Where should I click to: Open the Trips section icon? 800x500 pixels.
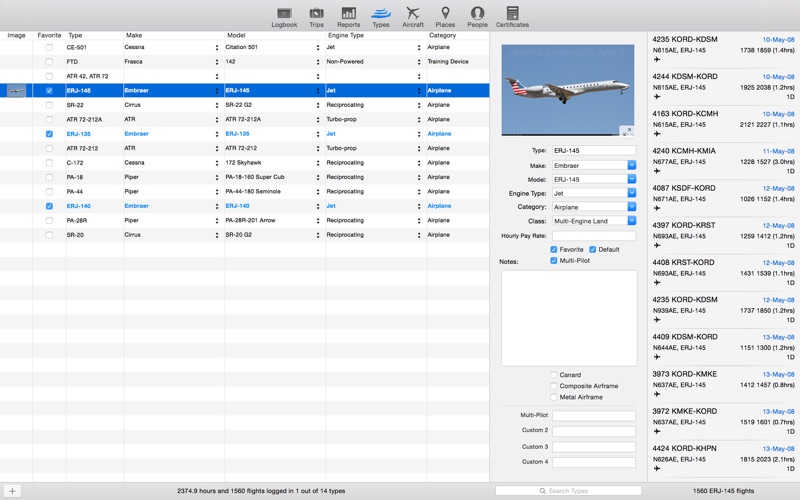pyautogui.click(x=316, y=15)
